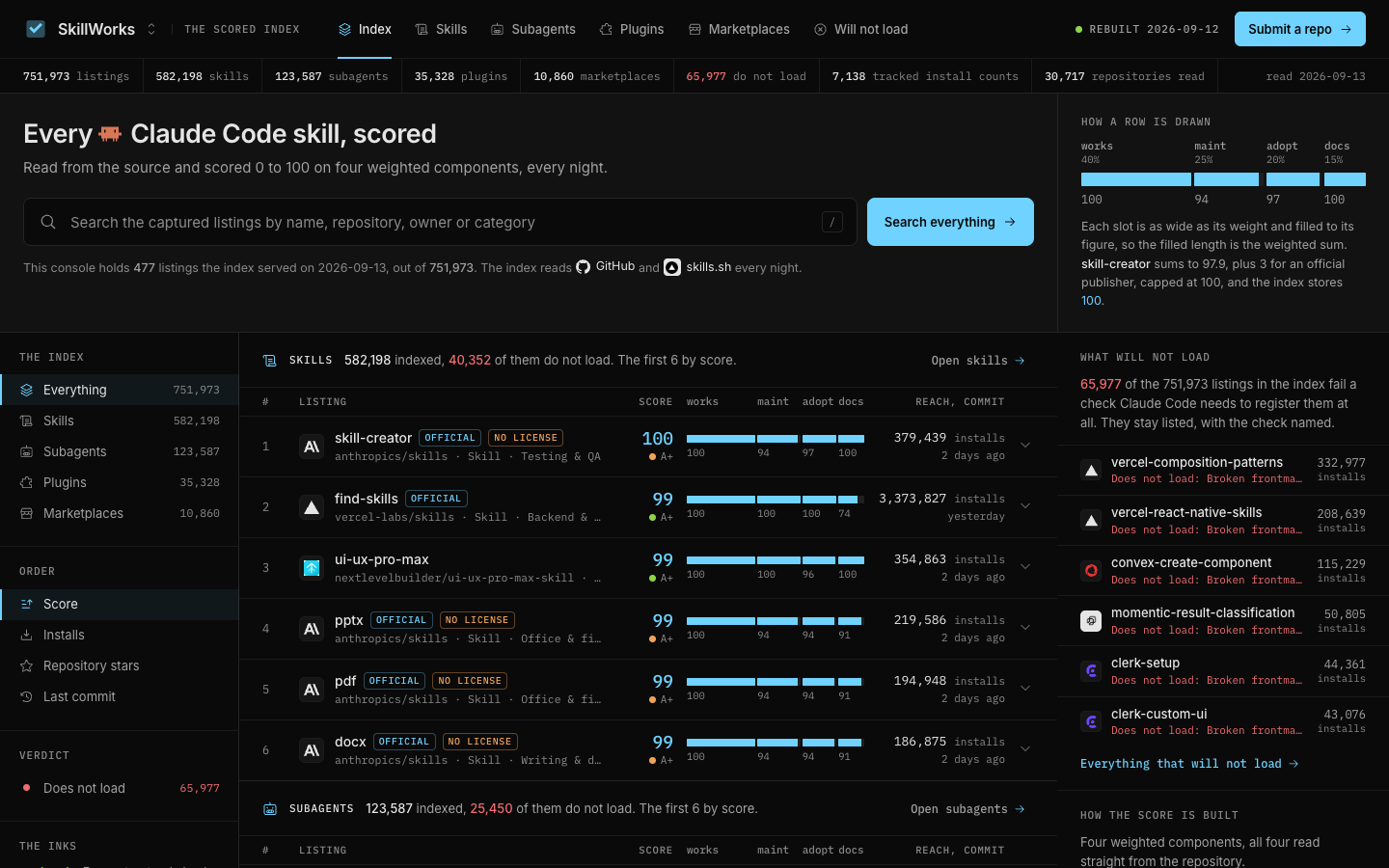Screen dimensions: 1389x868
Task: Focus the listings search field
Action: [440, 222]
